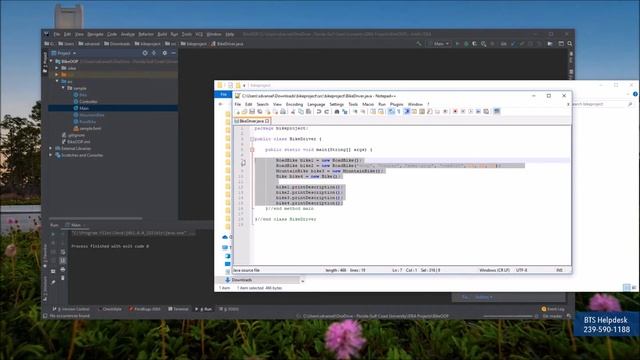Viewport: 640px width, 360px height.
Task: Click the Print icon in Notepad++ toolbar
Action: tap(282, 111)
